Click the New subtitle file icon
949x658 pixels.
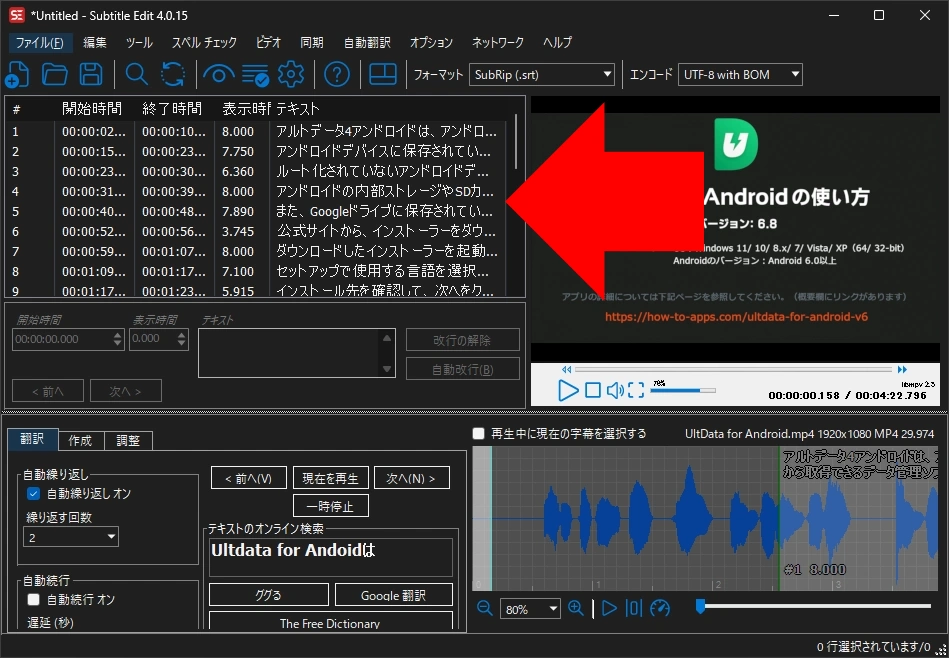point(17,75)
